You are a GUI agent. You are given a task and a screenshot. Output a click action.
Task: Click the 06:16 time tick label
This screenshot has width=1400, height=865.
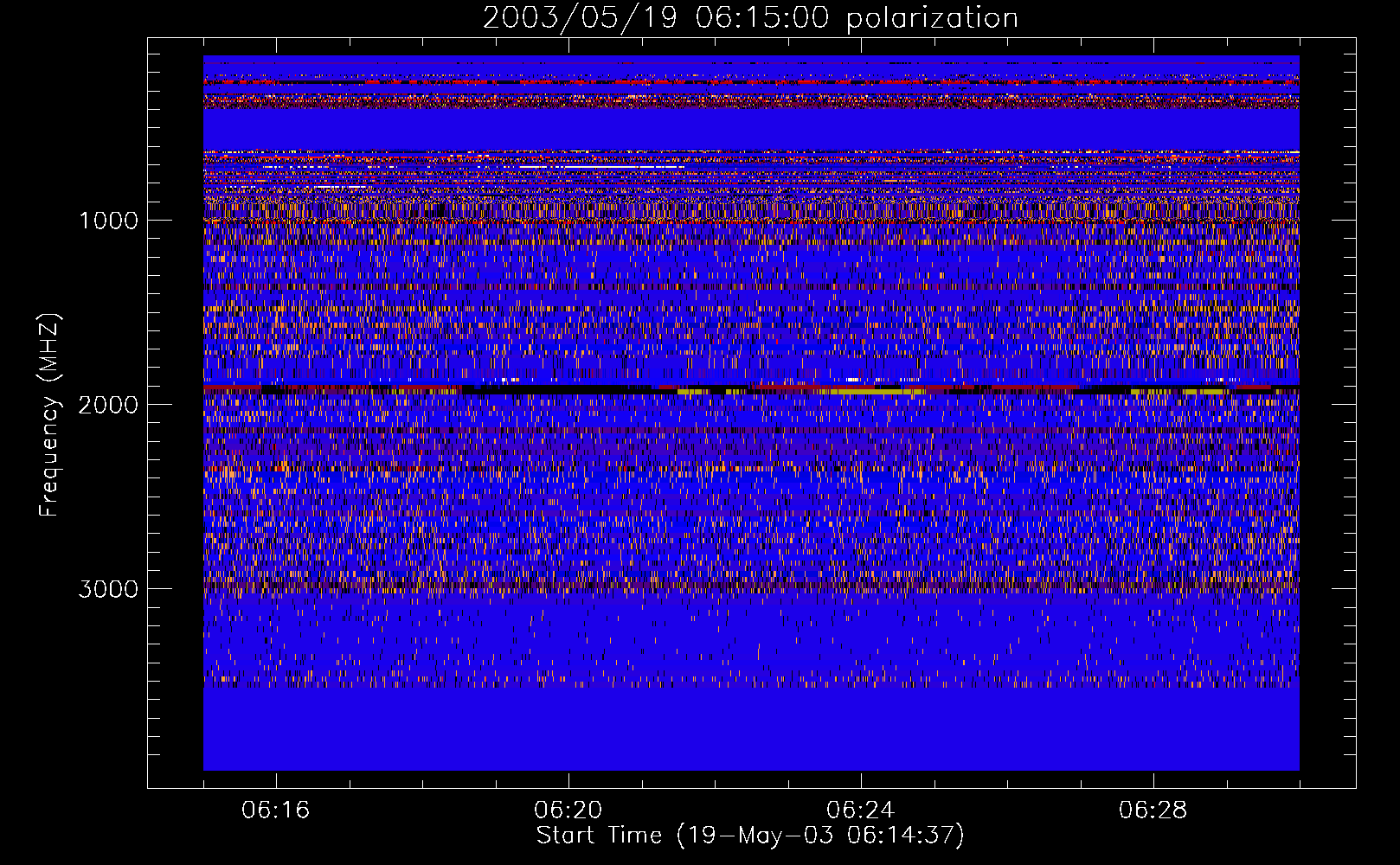(276, 811)
